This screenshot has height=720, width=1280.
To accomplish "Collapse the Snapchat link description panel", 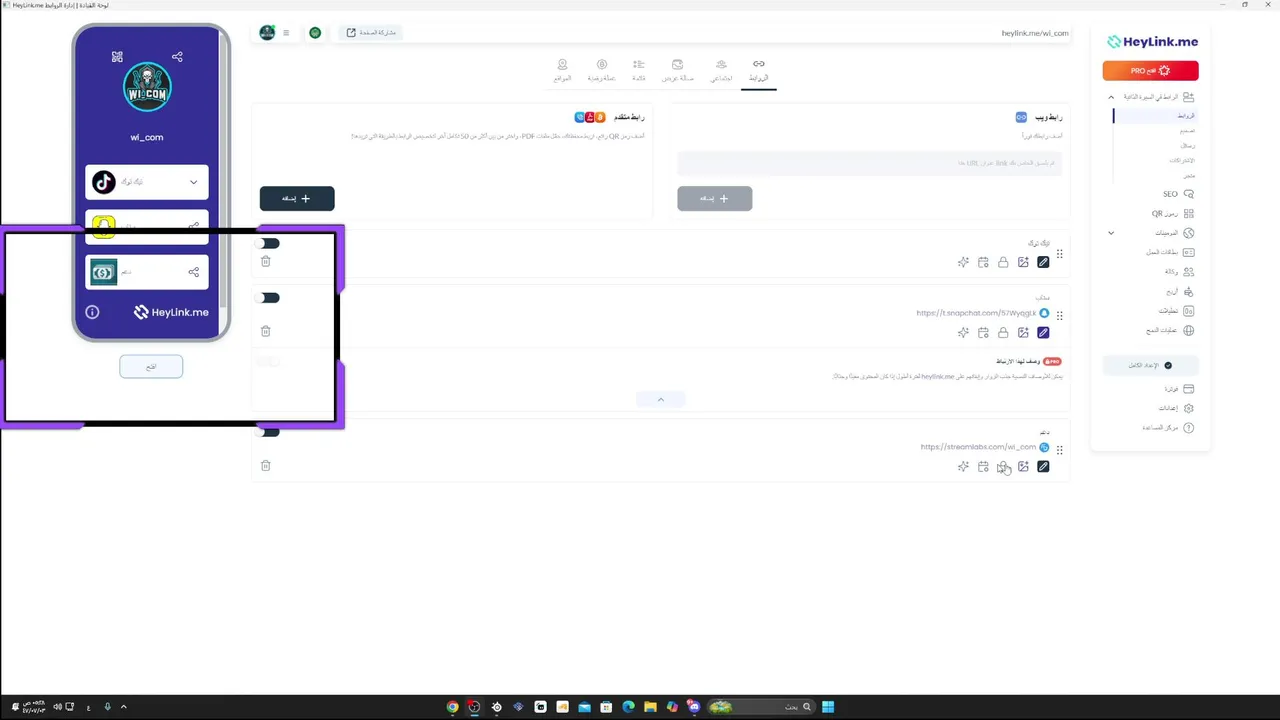I will pyautogui.click(x=660, y=399).
